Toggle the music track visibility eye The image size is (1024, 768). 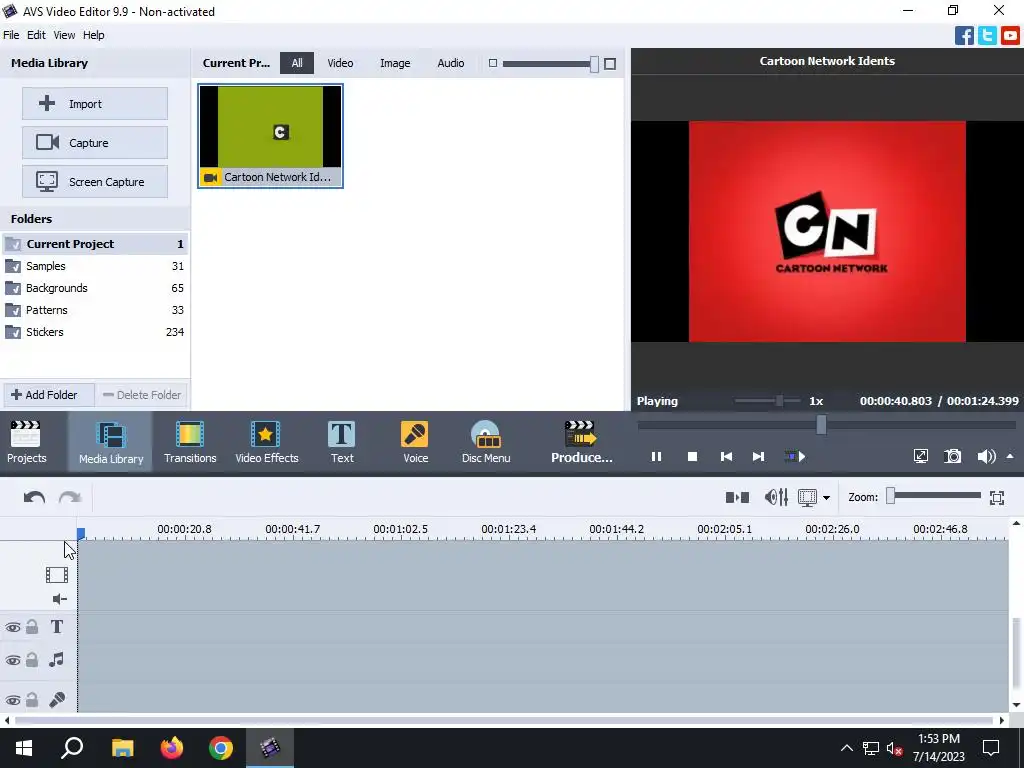(12, 660)
